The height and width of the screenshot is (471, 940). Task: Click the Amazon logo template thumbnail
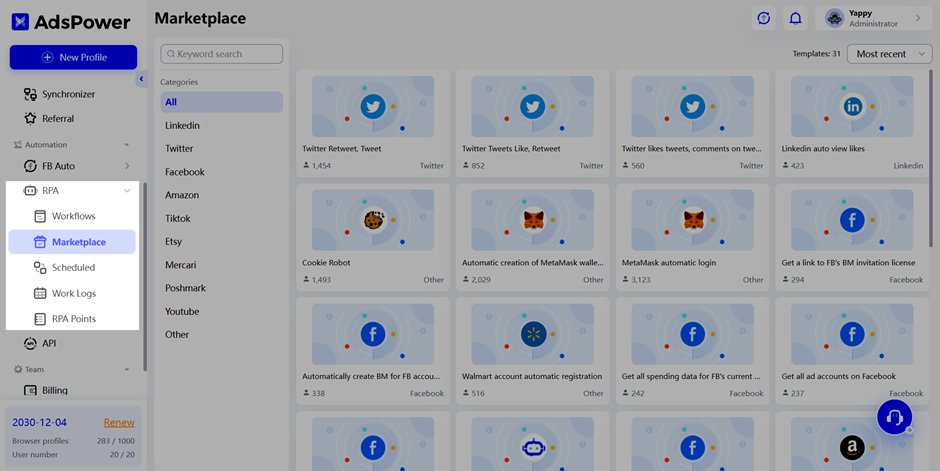click(852, 444)
